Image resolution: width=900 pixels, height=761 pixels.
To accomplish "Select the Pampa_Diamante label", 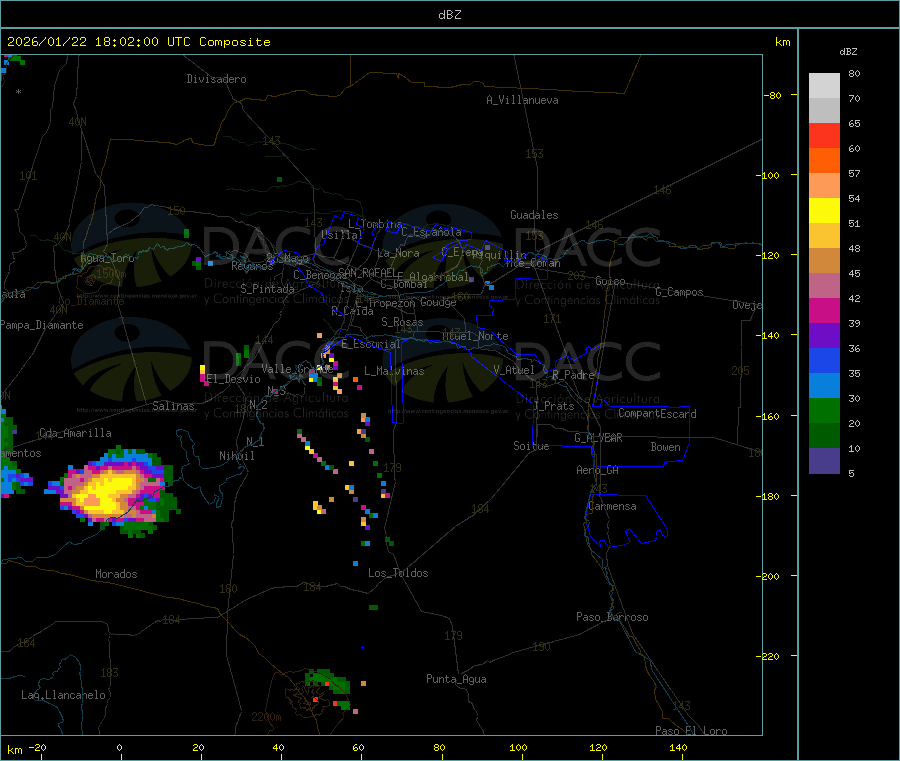I will pos(42,325).
